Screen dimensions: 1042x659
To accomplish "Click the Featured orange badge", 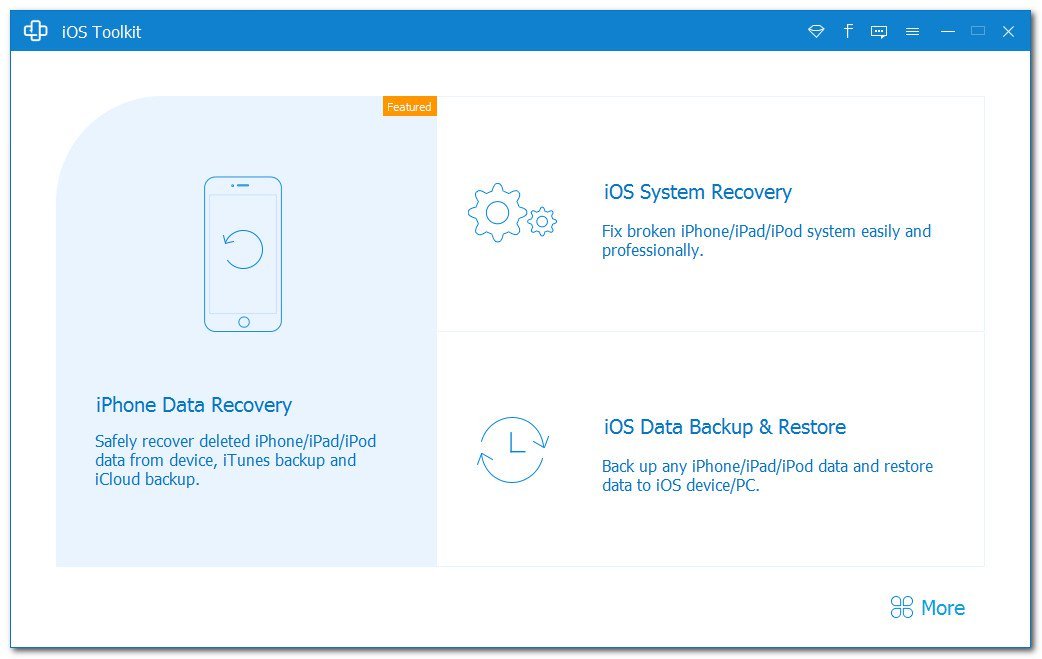I will tap(409, 106).
